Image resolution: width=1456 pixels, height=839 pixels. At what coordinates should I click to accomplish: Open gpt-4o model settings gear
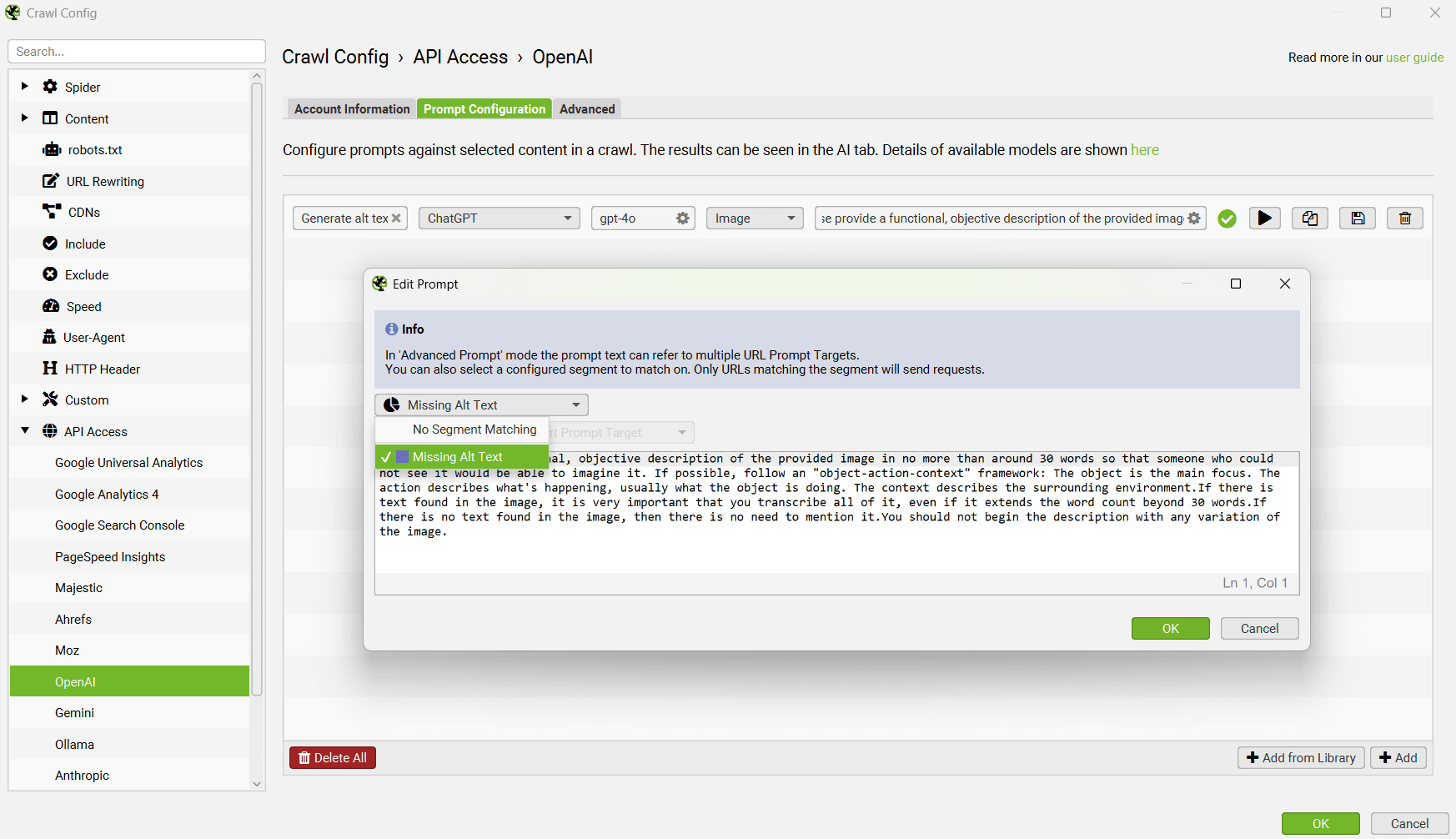[682, 219]
